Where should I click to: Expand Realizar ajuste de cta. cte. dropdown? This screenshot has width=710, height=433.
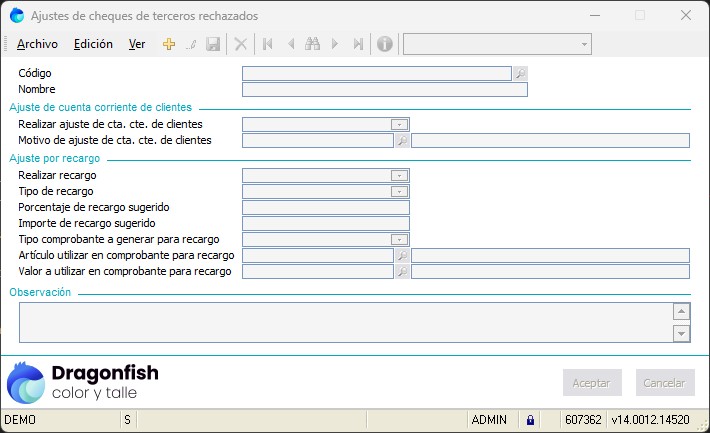tap(400, 125)
